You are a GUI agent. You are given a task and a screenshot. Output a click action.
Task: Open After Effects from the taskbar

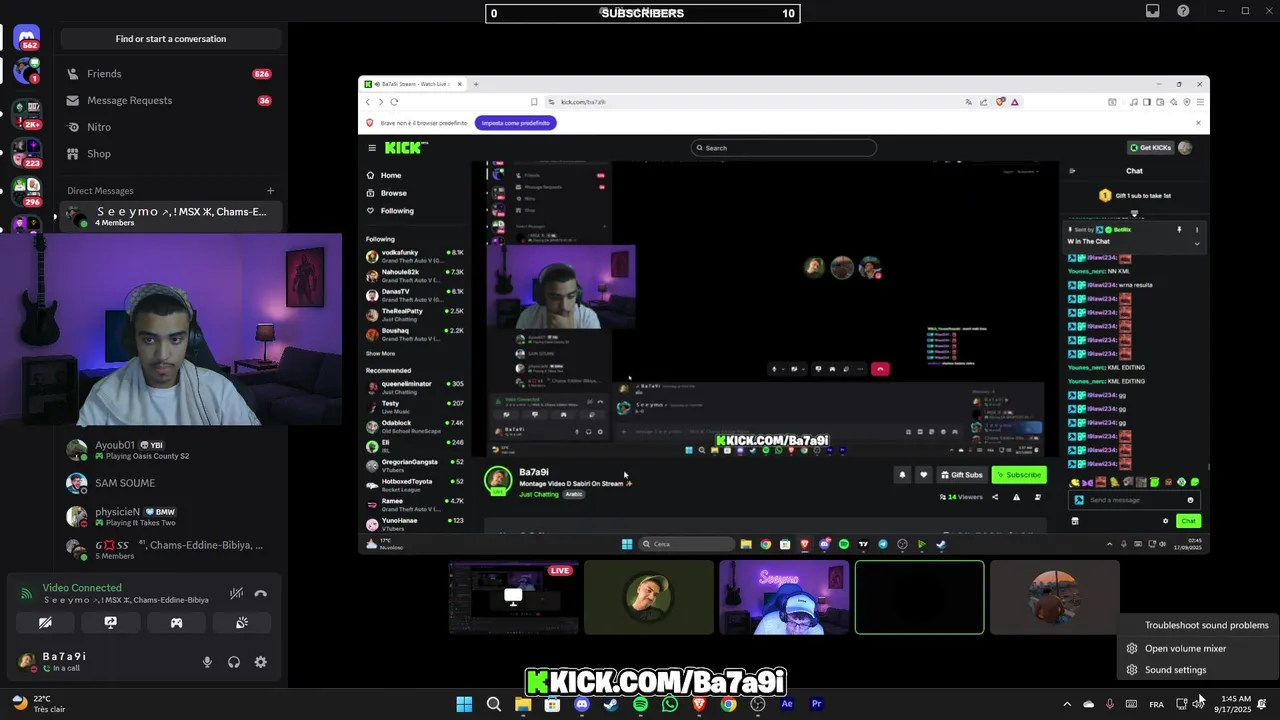click(x=787, y=704)
